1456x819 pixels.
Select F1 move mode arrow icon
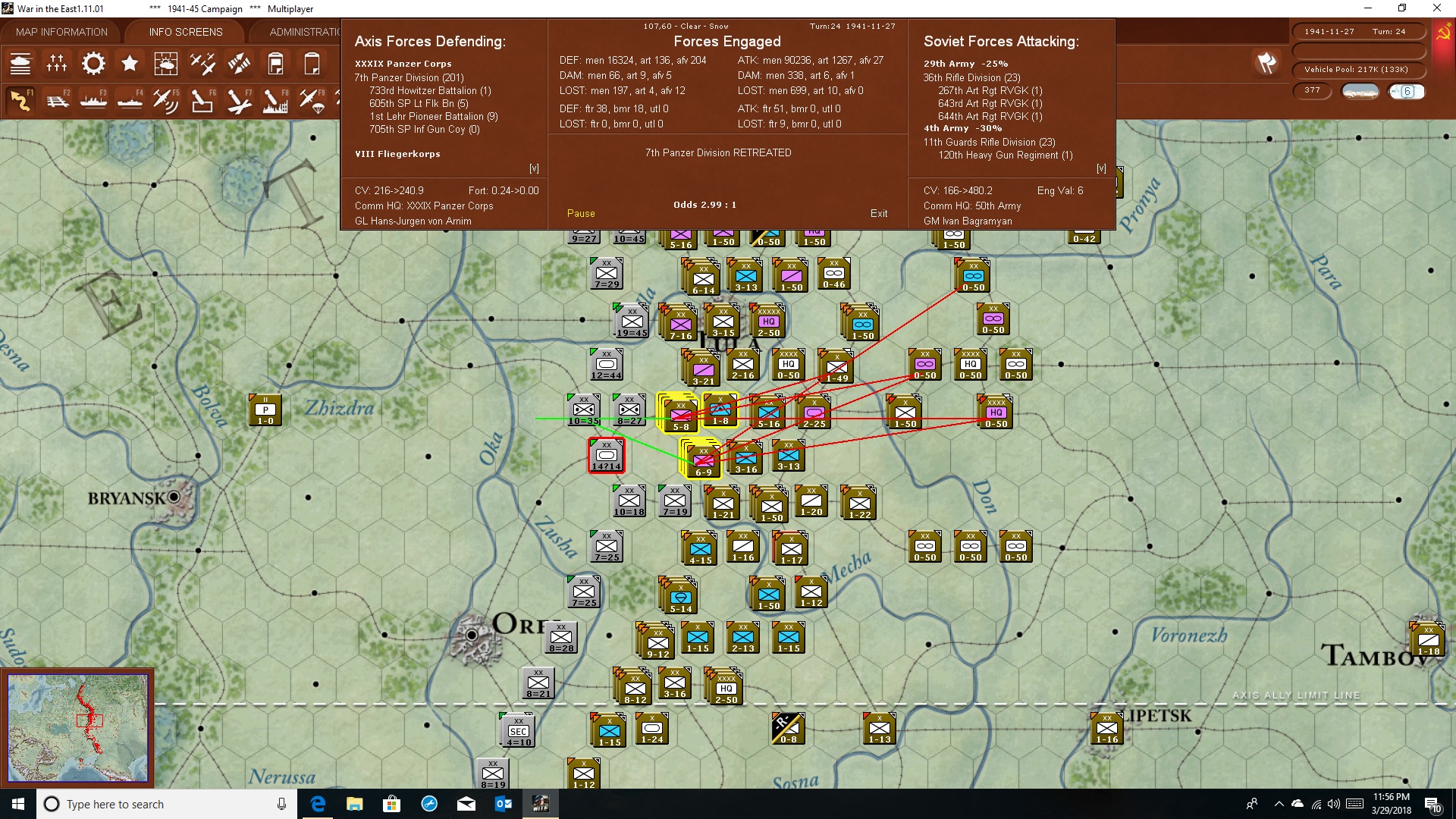click(20, 100)
